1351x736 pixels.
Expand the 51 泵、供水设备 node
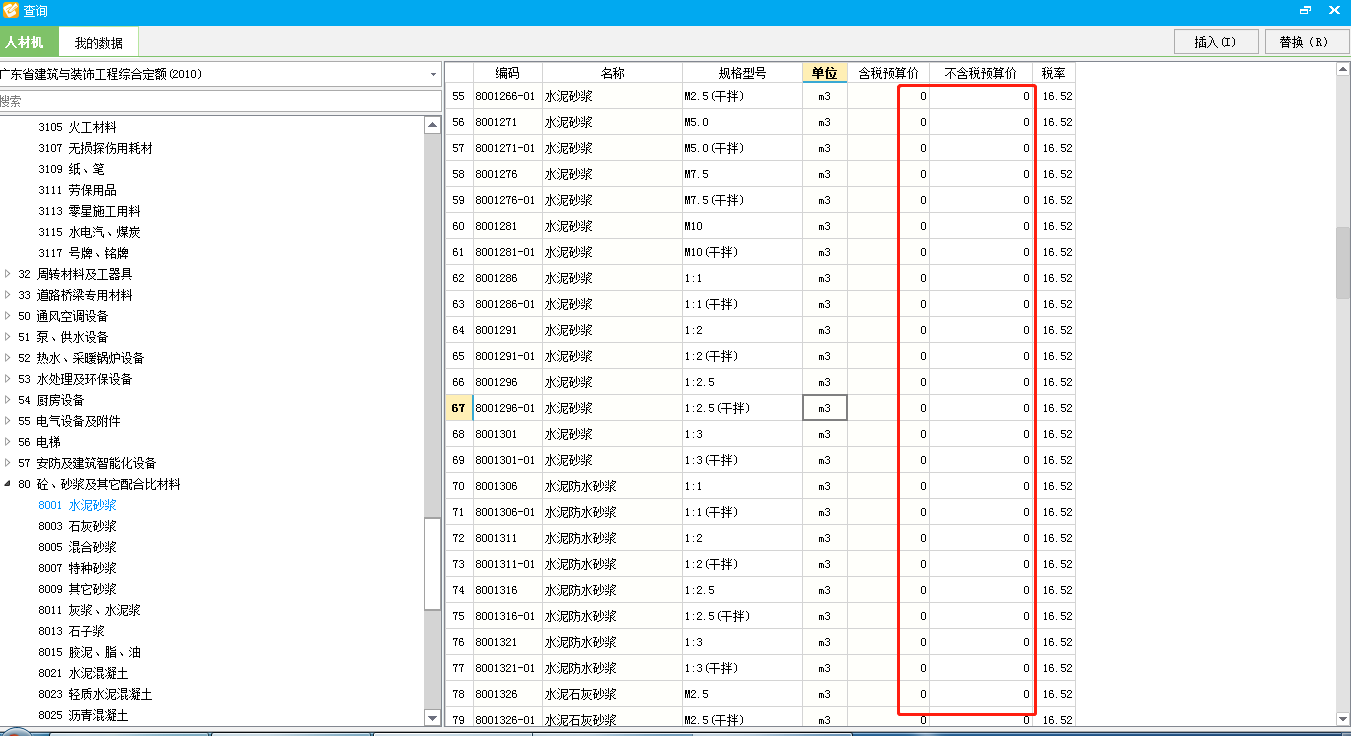[9, 337]
